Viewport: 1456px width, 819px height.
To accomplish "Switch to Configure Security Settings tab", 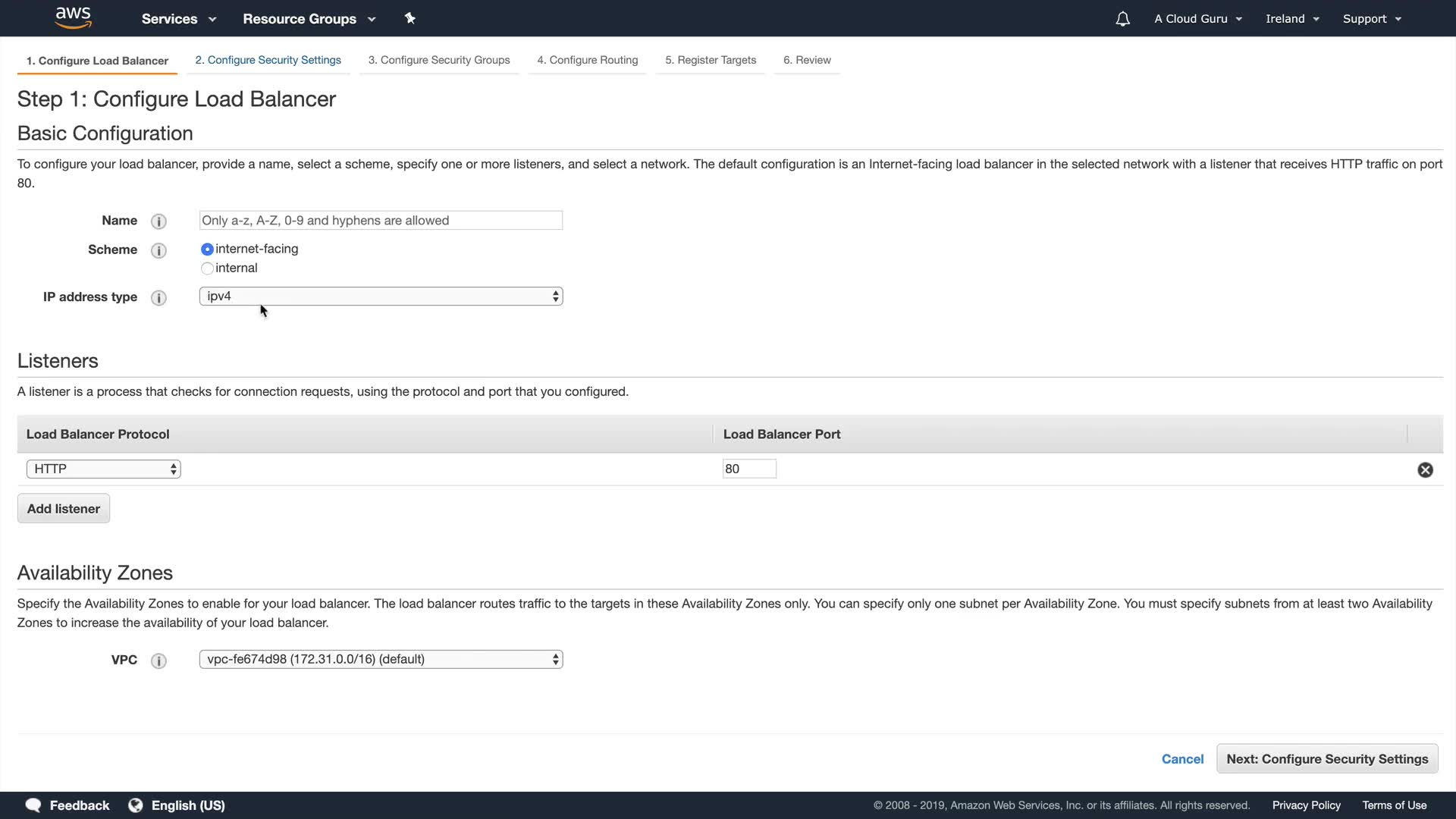I will (268, 60).
